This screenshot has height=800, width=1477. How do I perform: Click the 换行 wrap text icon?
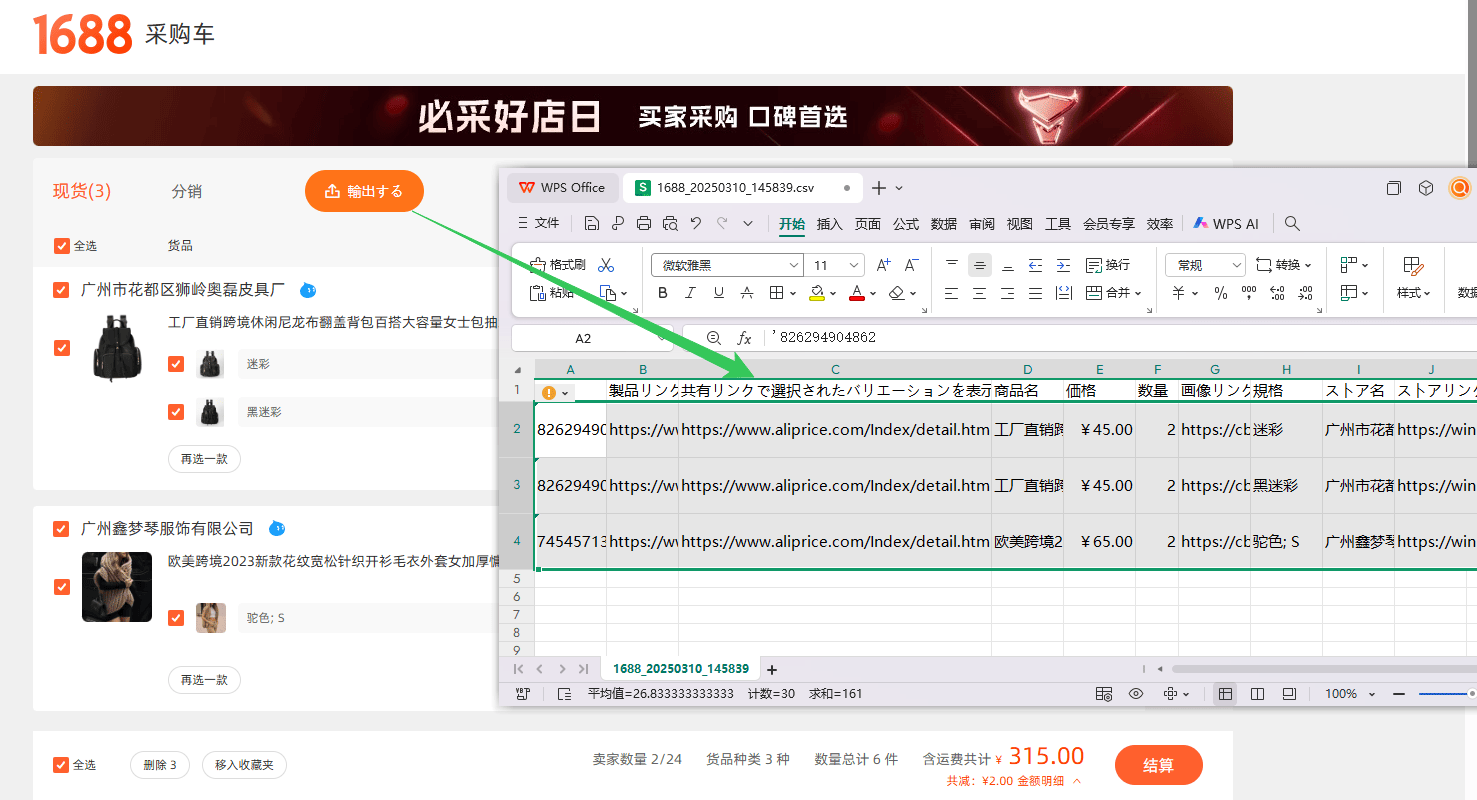click(x=1107, y=265)
